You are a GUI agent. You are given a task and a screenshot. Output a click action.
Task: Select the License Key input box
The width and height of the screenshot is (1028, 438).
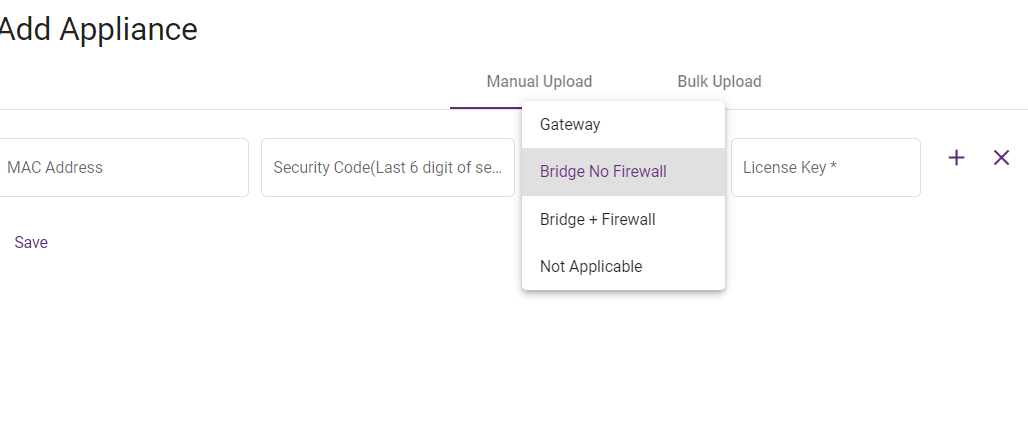[x=825, y=168]
